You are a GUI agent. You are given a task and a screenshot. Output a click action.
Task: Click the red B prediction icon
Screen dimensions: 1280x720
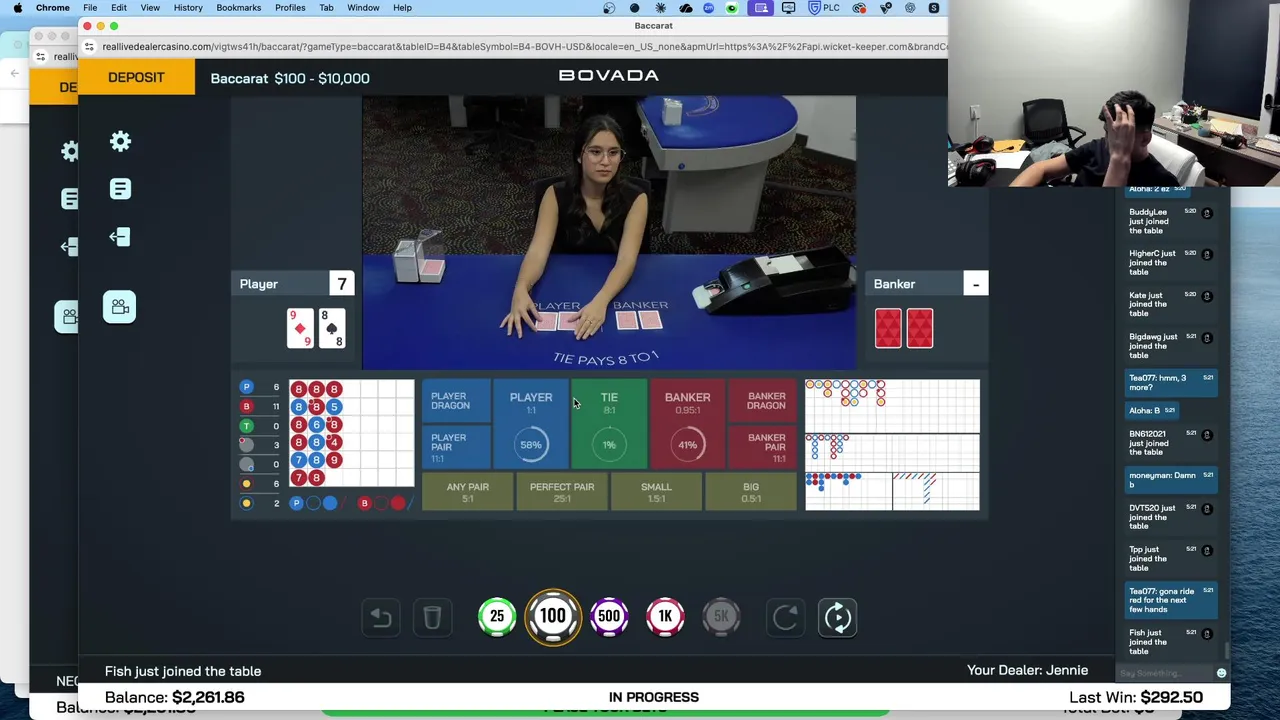pyautogui.click(x=364, y=503)
